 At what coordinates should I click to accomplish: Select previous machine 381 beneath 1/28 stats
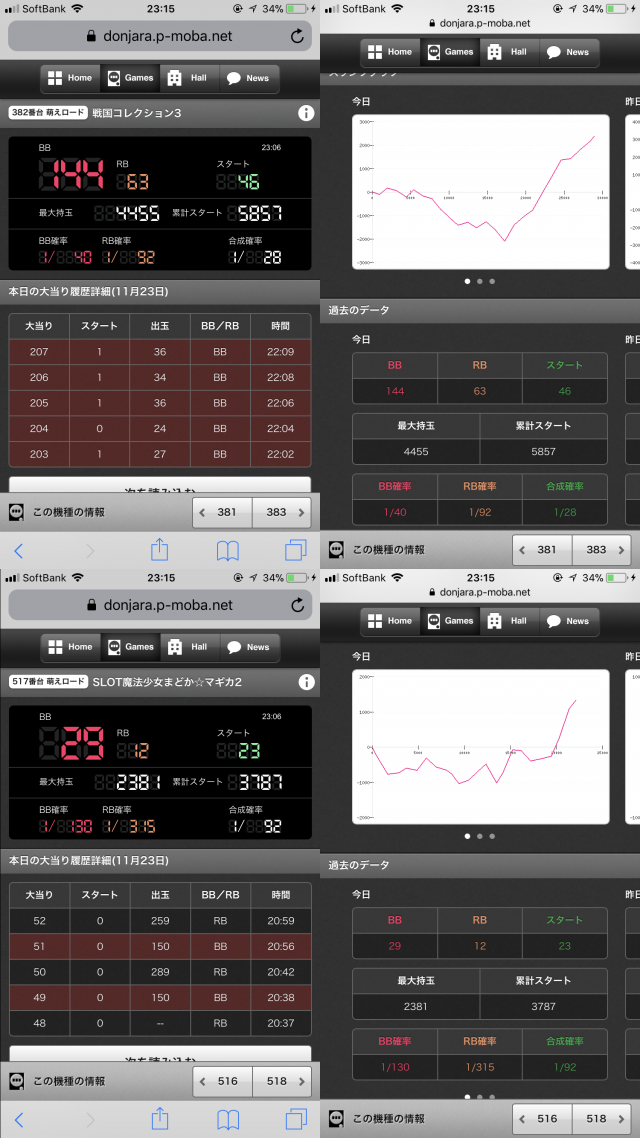tap(541, 550)
